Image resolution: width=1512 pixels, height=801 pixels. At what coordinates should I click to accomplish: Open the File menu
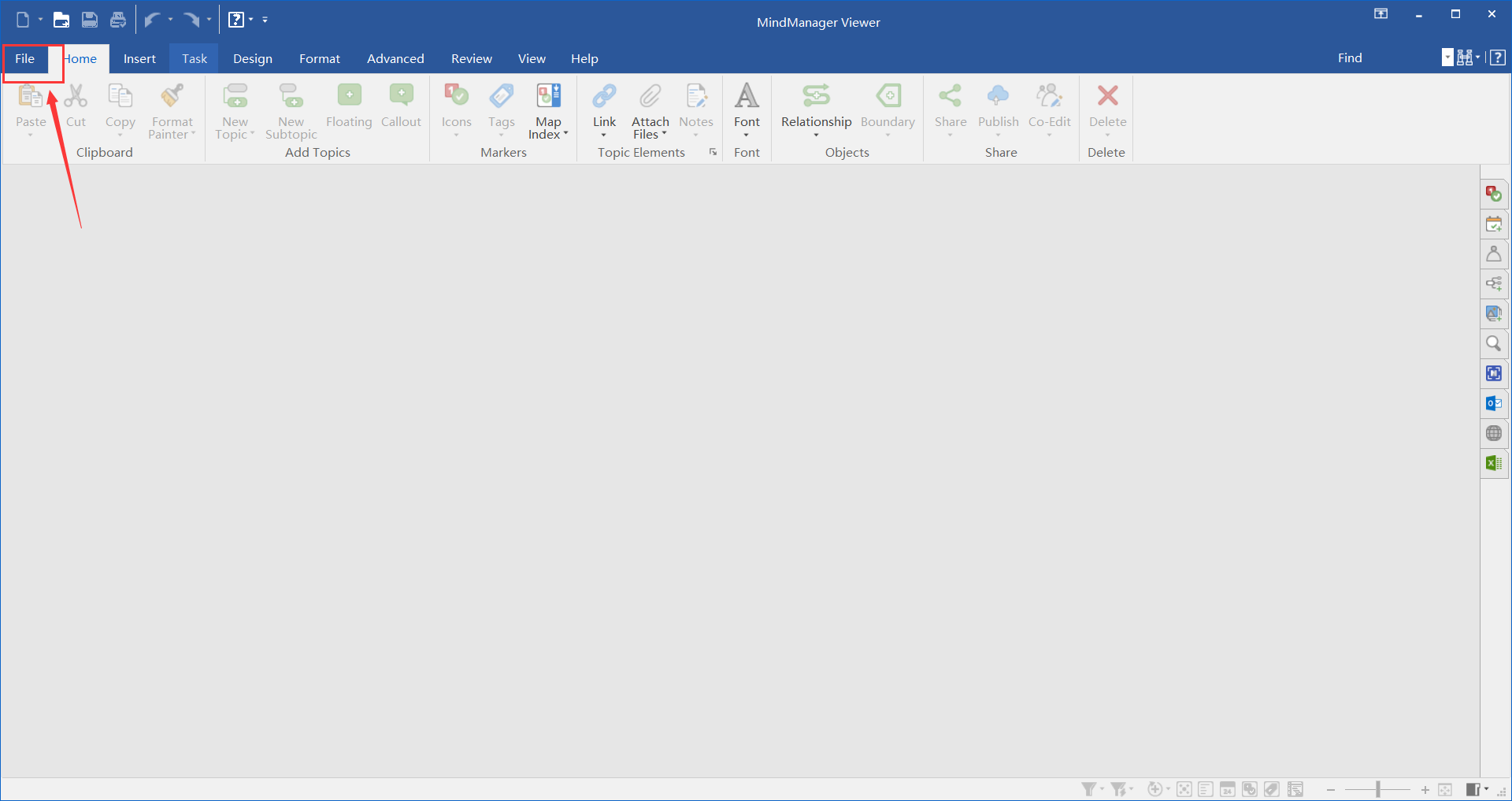[x=25, y=59]
